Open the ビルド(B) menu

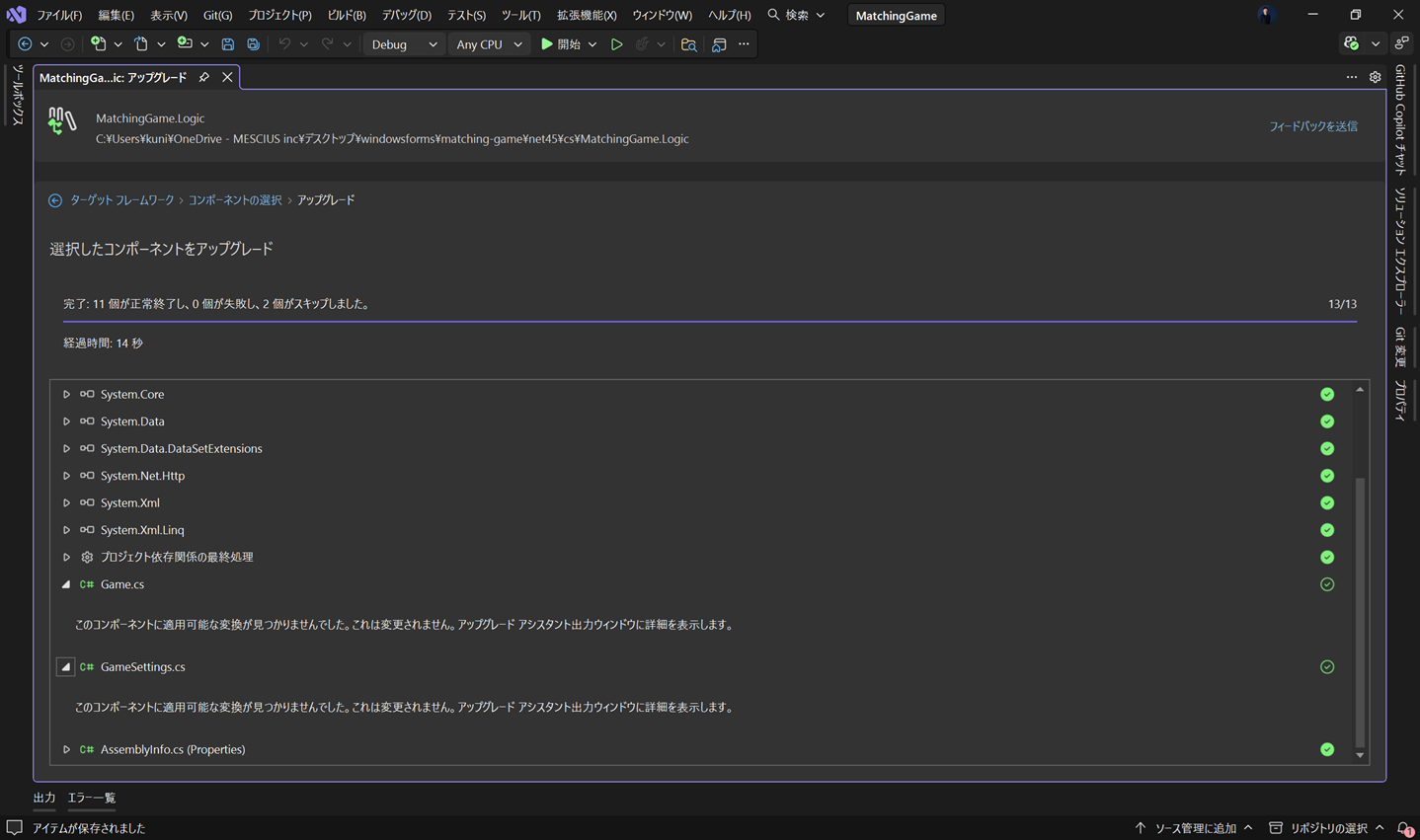(346, 15)
